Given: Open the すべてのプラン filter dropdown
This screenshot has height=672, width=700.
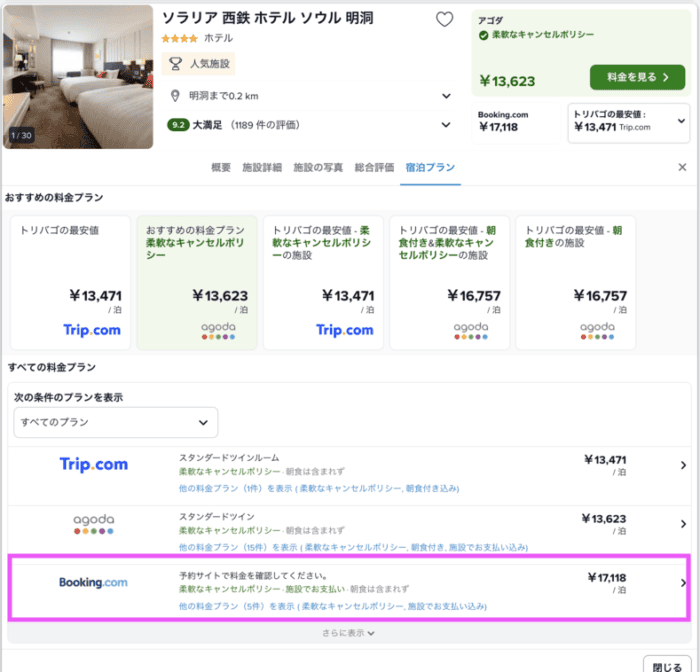Looking at the screenshot, I should point(116,422).
